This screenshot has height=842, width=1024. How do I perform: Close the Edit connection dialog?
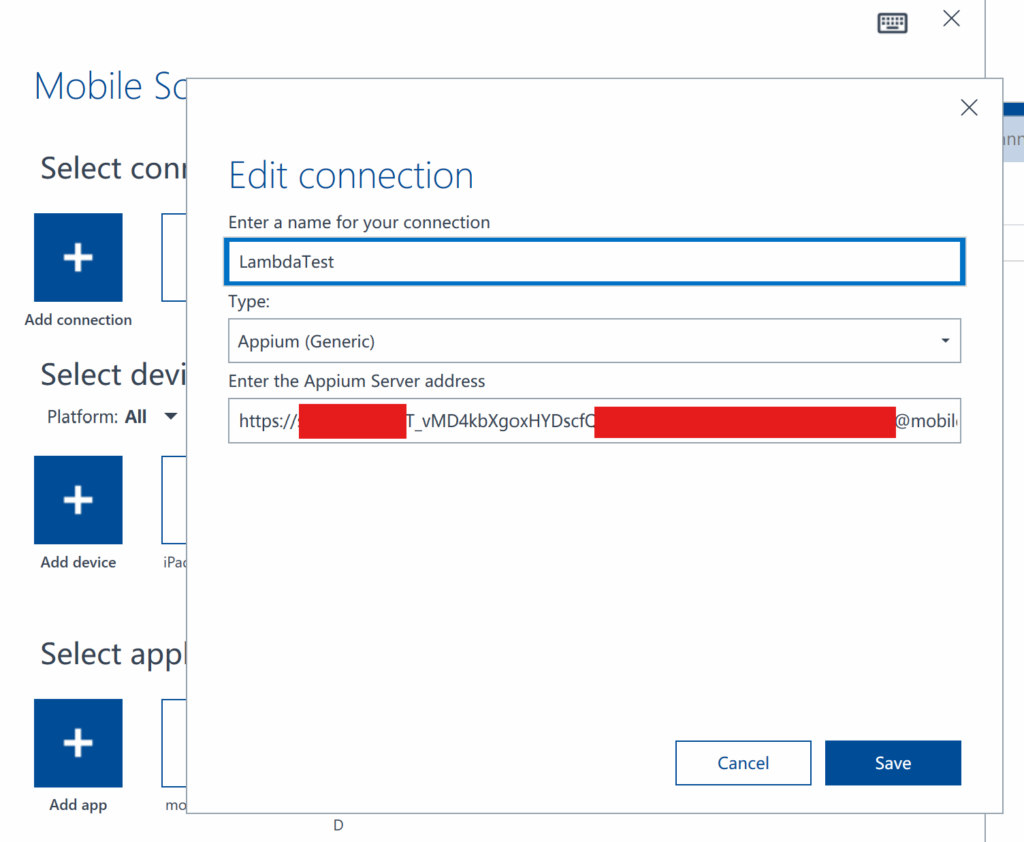click(x=969, y=107)
